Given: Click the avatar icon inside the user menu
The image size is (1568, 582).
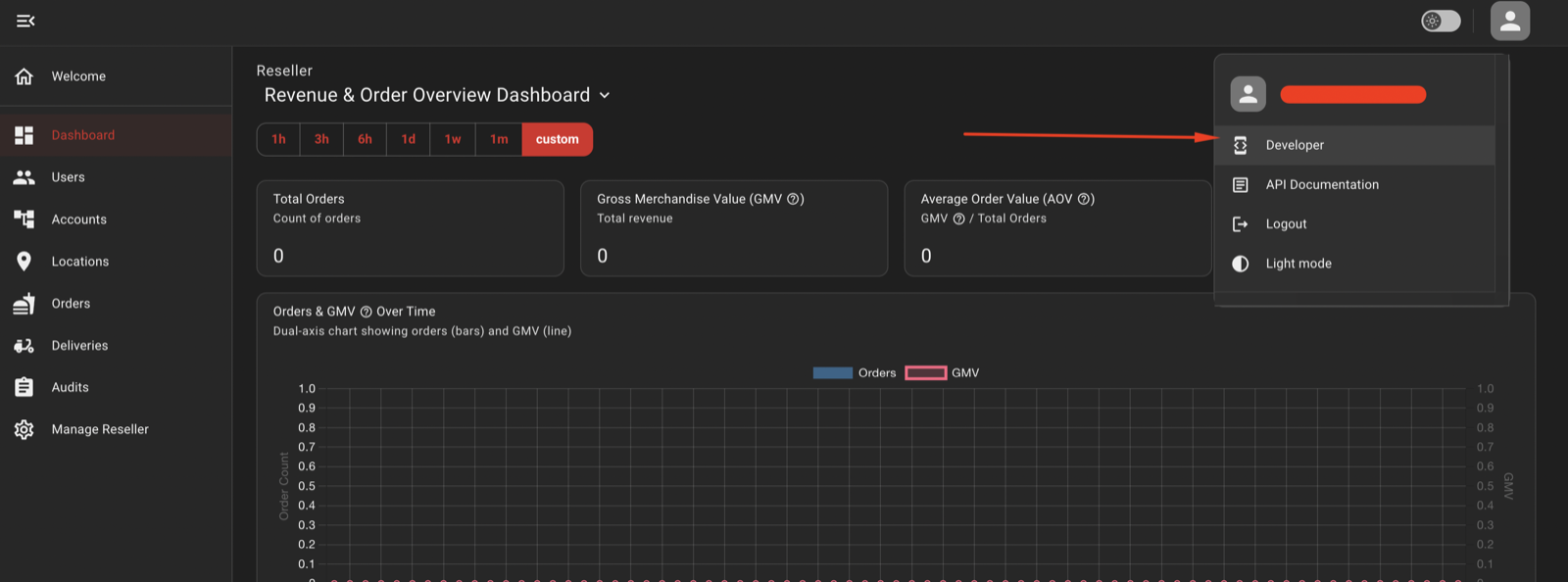Looking at the screenshot, I should [1249, 94].
